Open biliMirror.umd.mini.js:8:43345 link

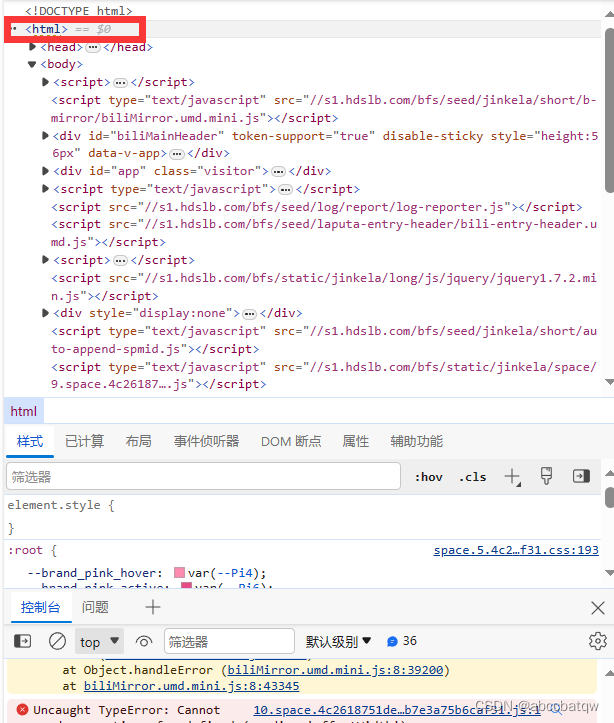[191, 686]
